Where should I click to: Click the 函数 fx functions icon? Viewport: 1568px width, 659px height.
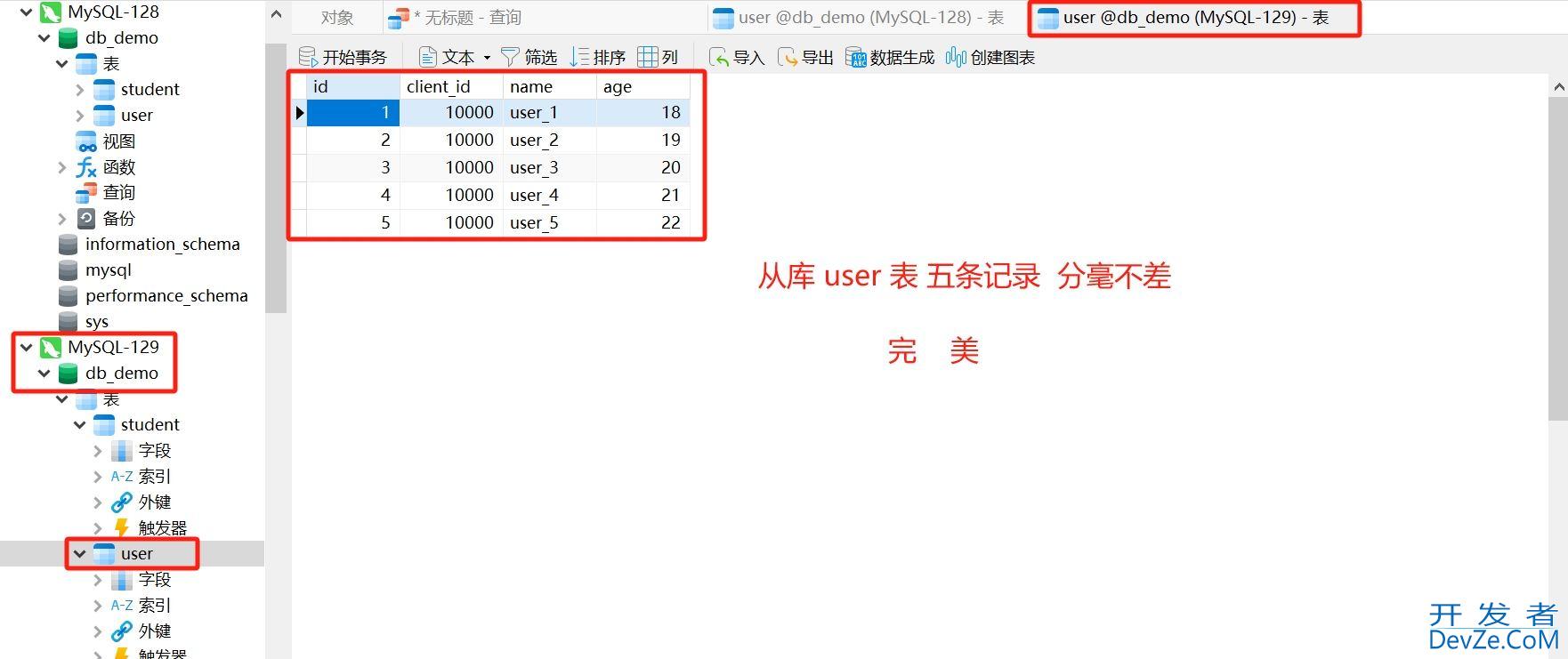(x=86, y=167)
